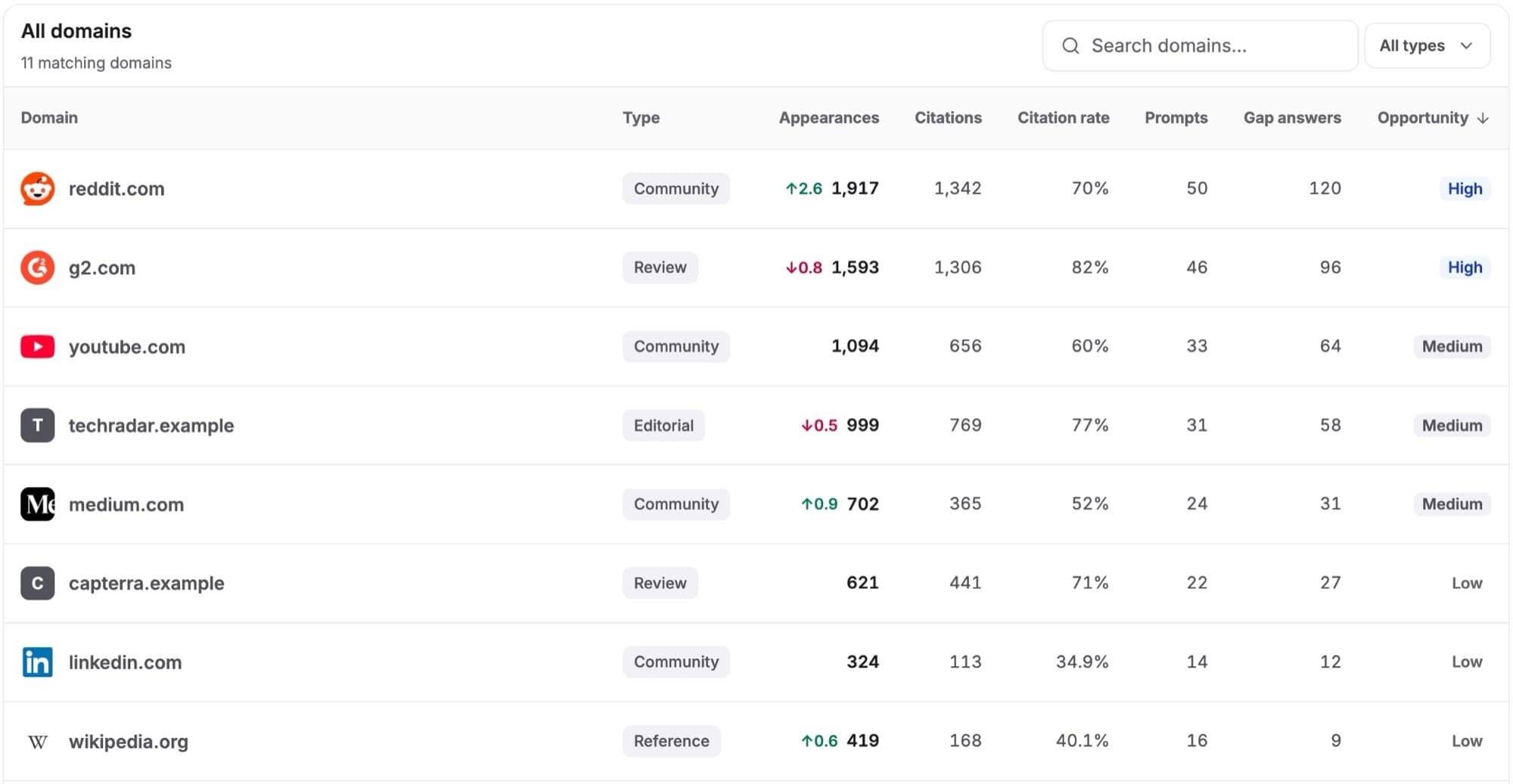Click the Low label in capterra.example row
This screenshot has width=1513, height=784.
click(x=1467, y=583)
